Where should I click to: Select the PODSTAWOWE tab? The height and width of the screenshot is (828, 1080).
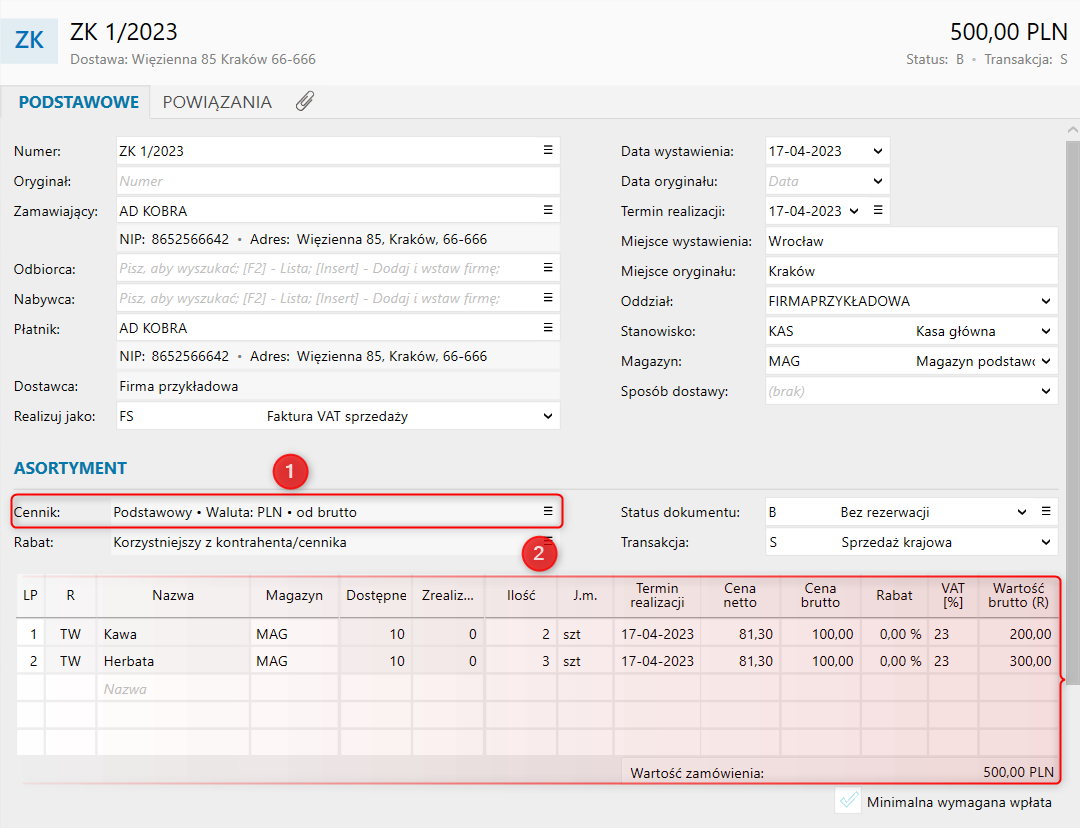pyautogui.click(x=78, y=102)
